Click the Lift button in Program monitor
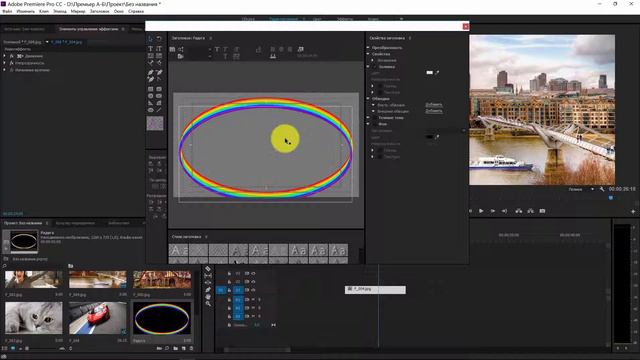Viewport: 640px width, 360px height. (518, 211)
